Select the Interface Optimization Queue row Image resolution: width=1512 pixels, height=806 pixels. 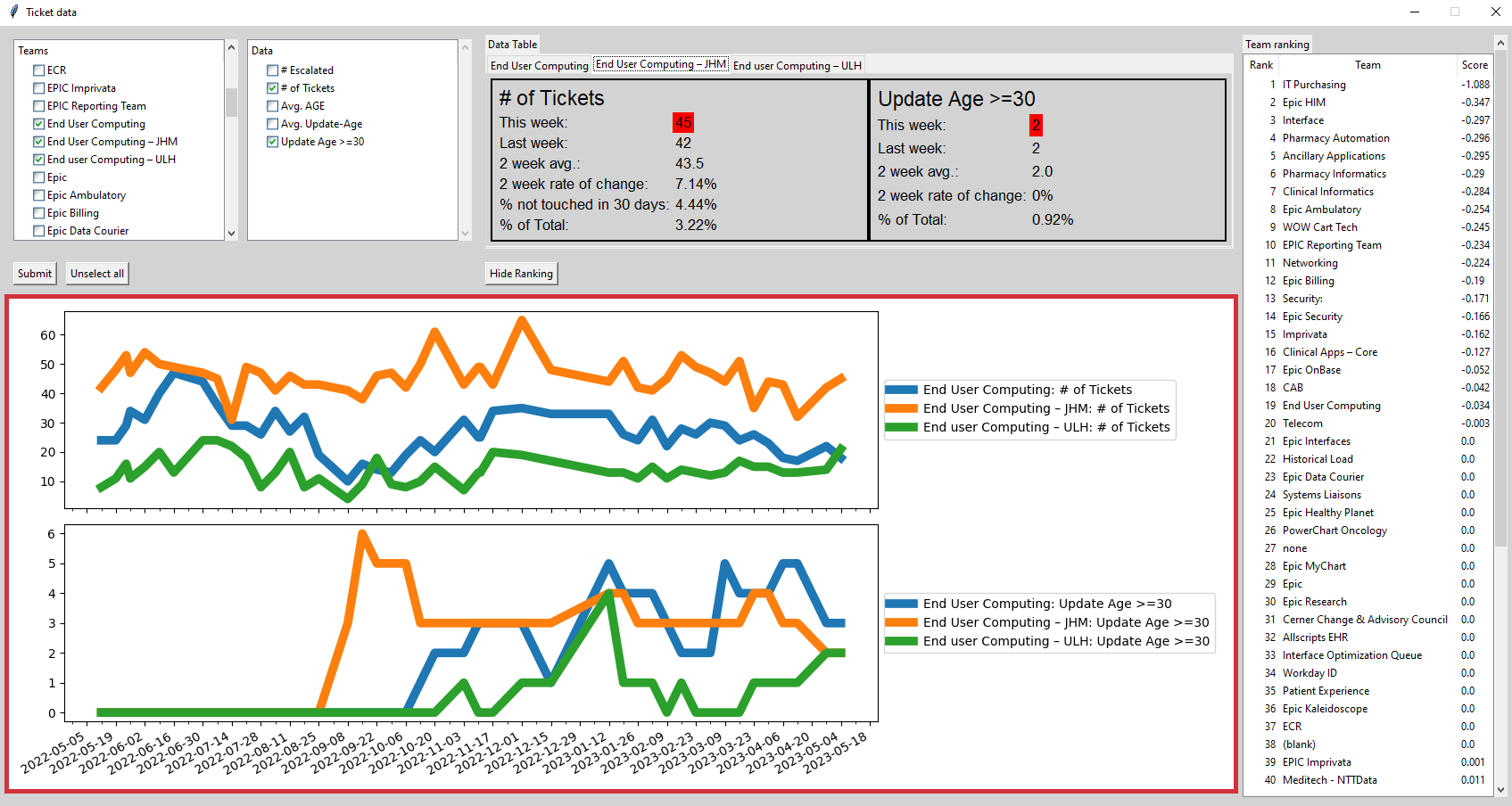(1367, 655)
